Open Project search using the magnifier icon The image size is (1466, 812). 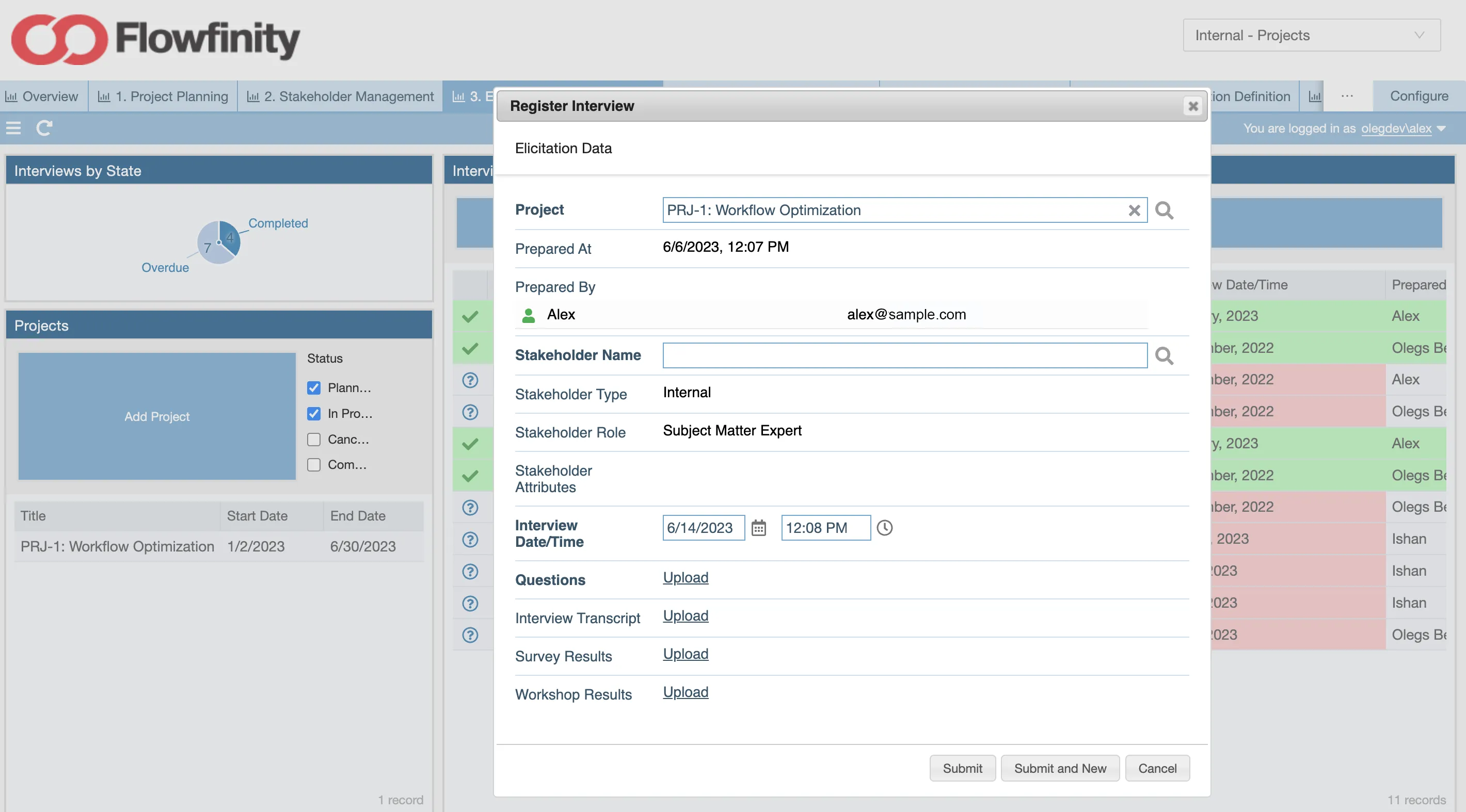pyautogui.click(x=1165, y=210)
